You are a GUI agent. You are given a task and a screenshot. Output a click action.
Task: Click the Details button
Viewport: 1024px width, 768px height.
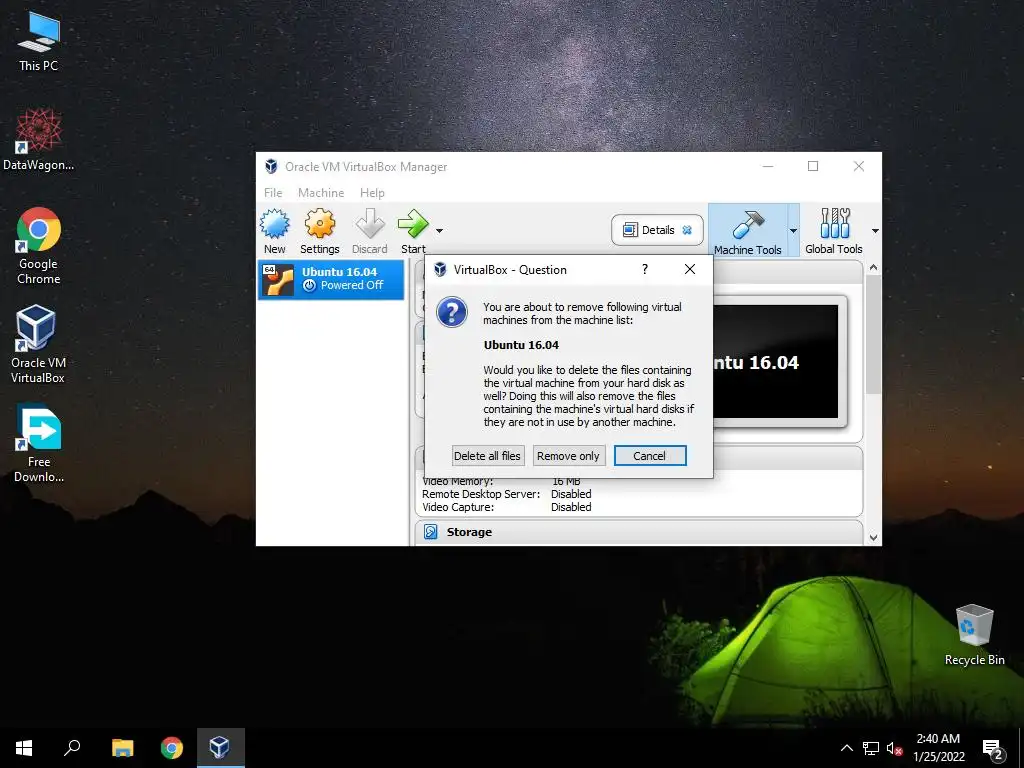pyautogui.click(x=657, y=230)
